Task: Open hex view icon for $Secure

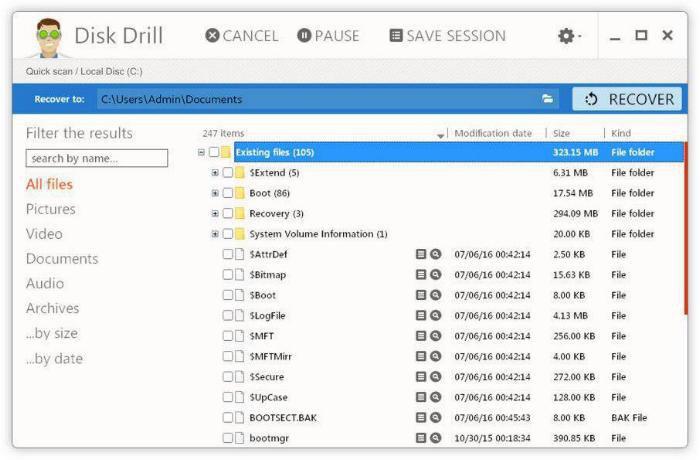Action: coord(421,376)
